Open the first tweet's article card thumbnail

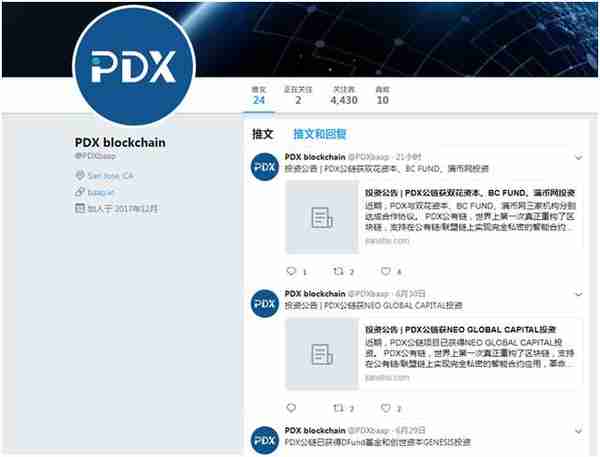click(x=322, y=217)
